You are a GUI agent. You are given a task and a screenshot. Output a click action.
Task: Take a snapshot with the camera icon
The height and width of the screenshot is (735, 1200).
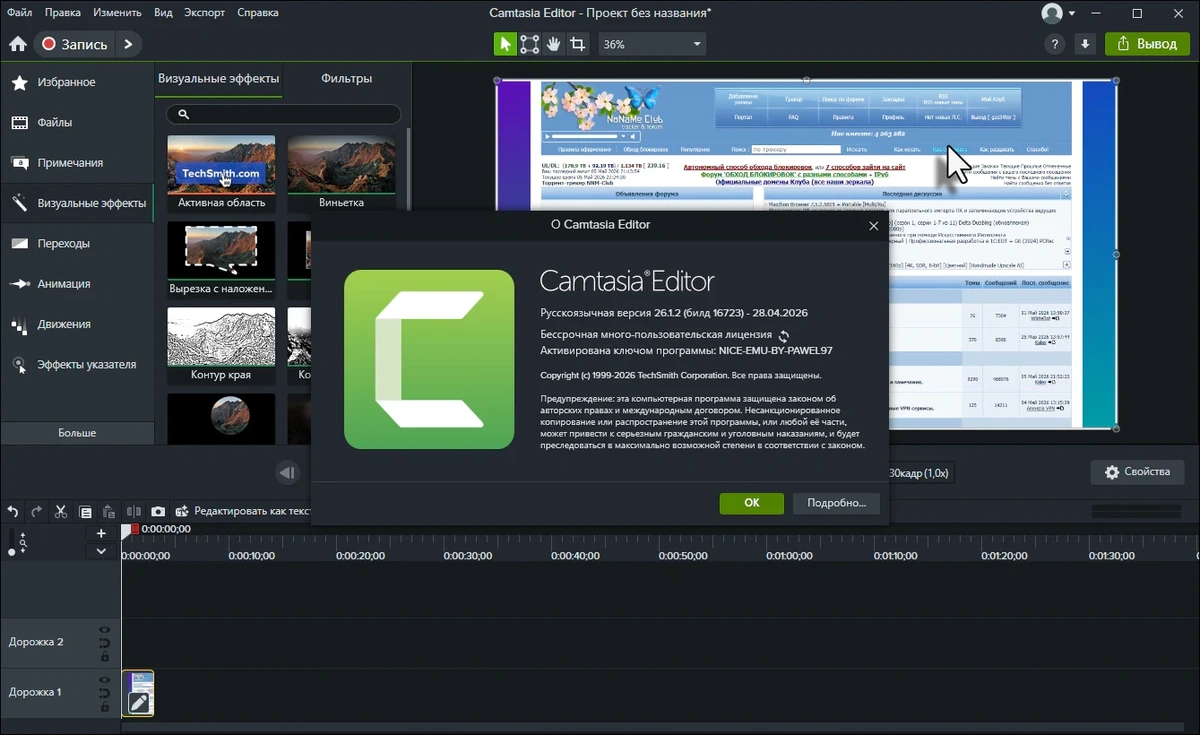(x=158, y=511)
